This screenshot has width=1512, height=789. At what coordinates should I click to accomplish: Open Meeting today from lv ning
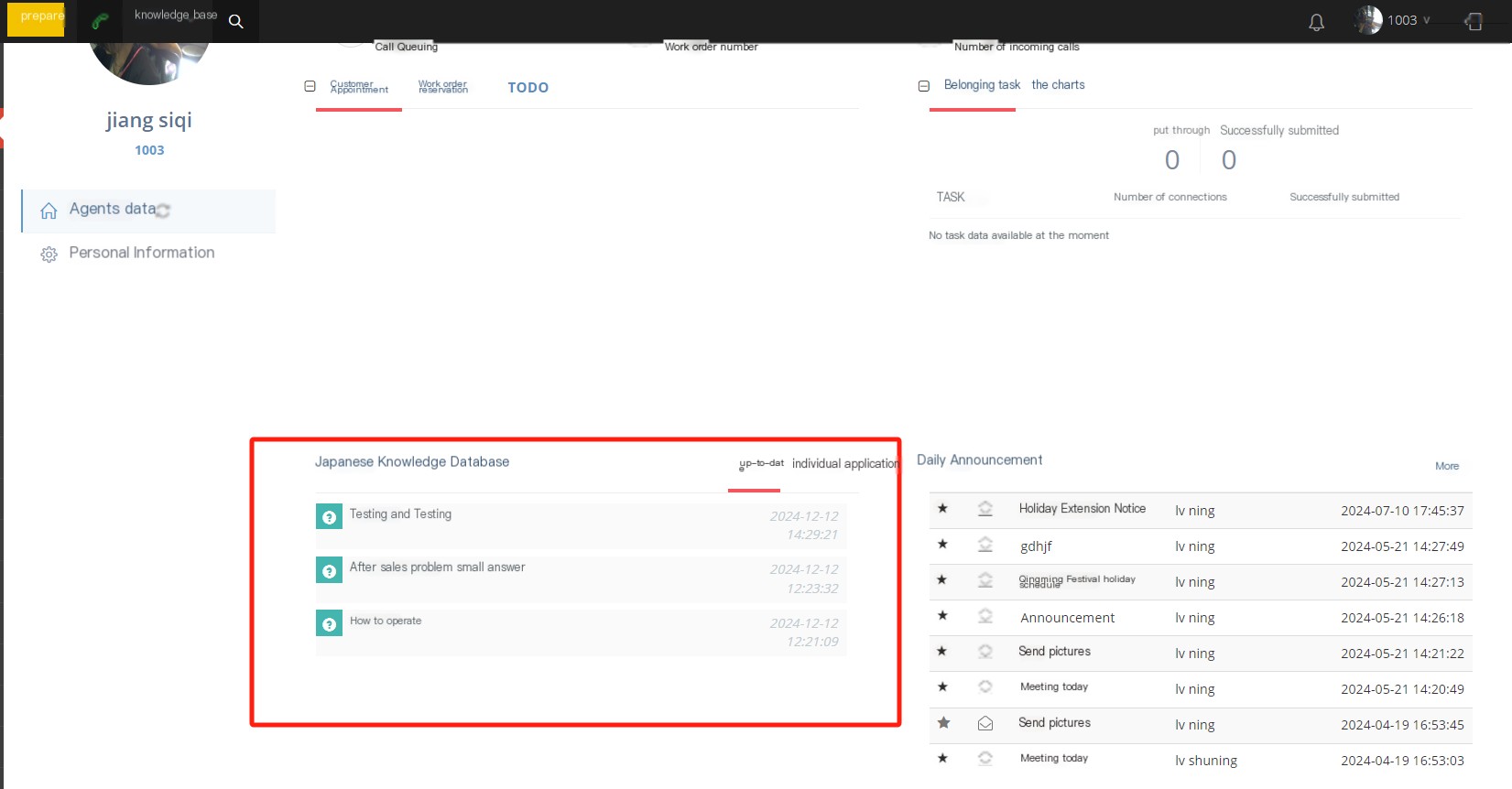coord(1054,686)
